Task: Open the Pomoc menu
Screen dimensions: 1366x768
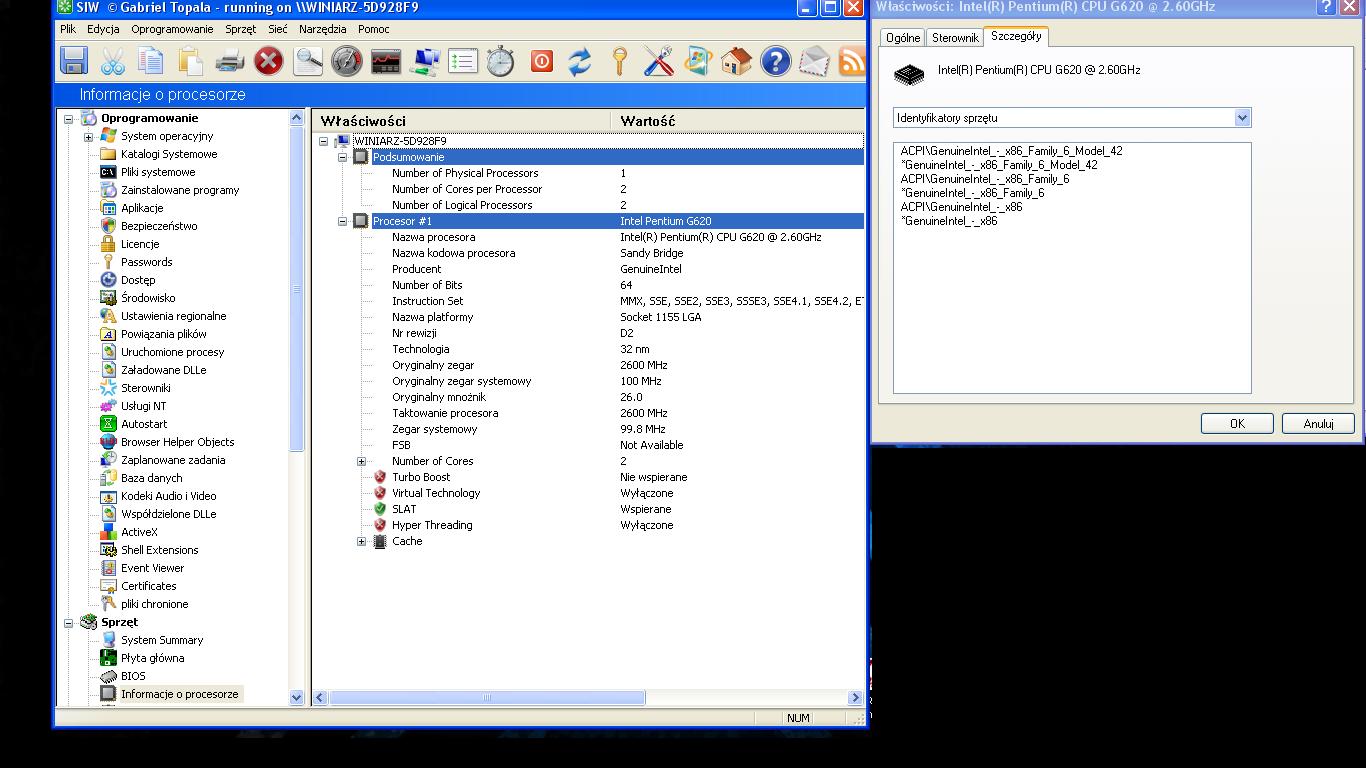Action: point(374,29)
